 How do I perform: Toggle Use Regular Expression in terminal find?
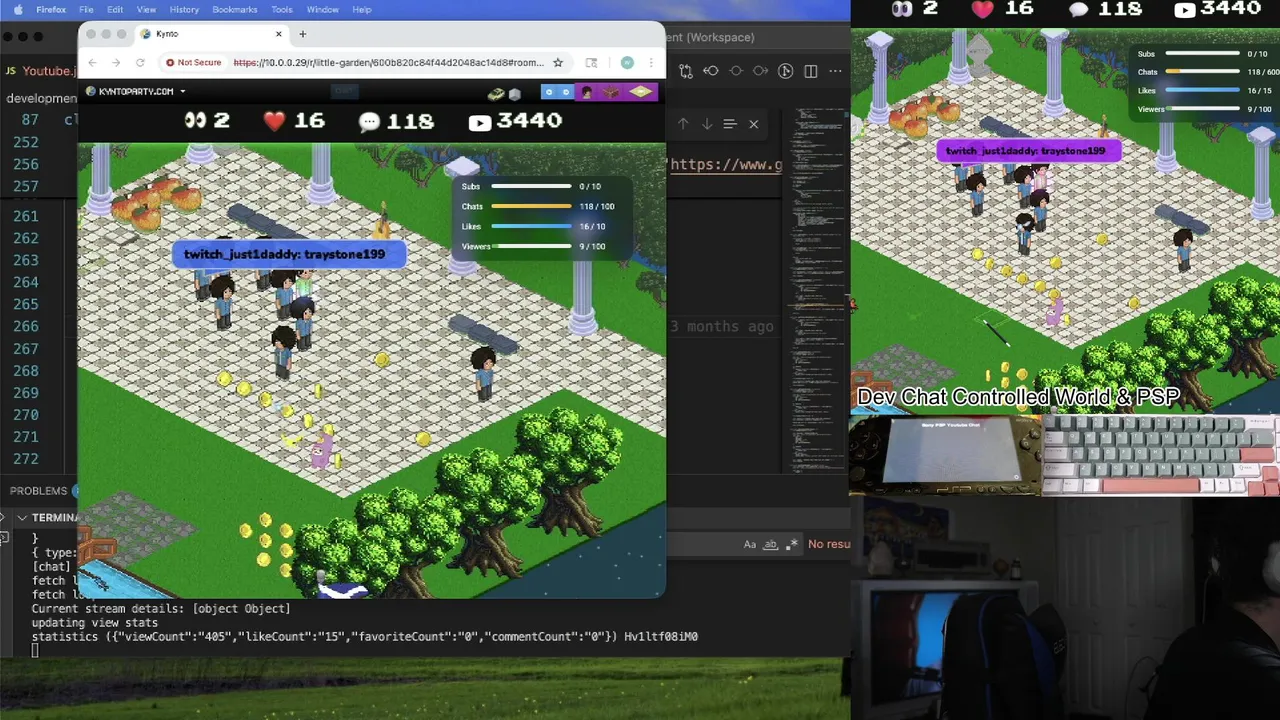click(792, 544)
